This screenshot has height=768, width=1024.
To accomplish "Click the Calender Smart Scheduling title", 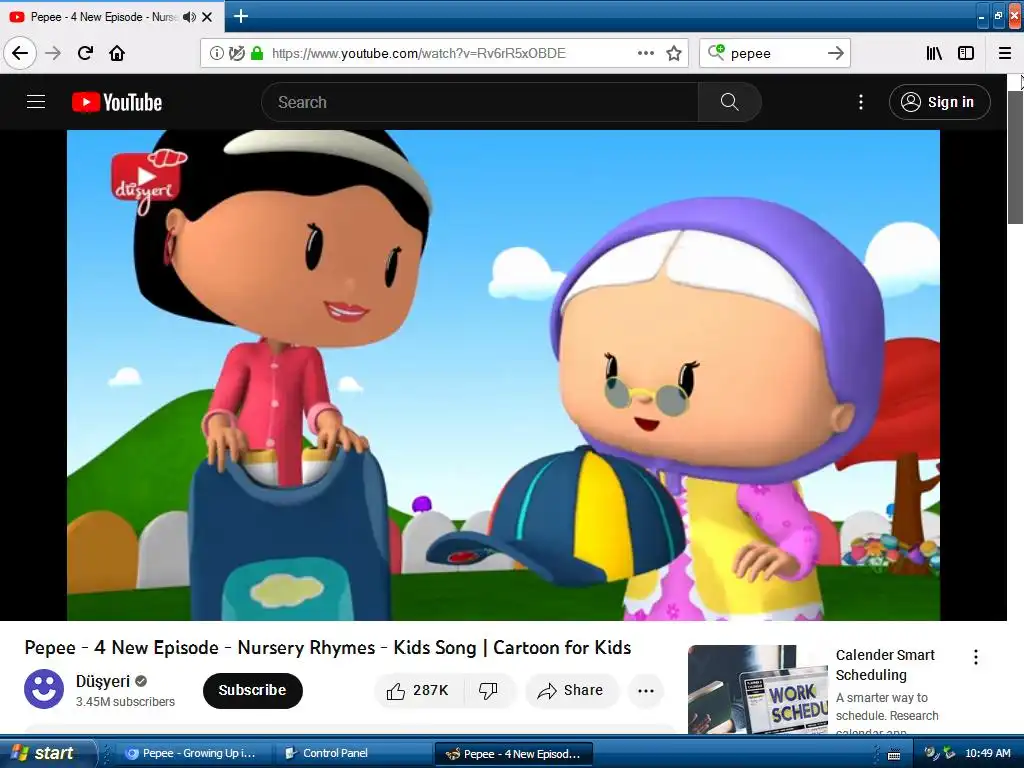I will tap(885, 665).
